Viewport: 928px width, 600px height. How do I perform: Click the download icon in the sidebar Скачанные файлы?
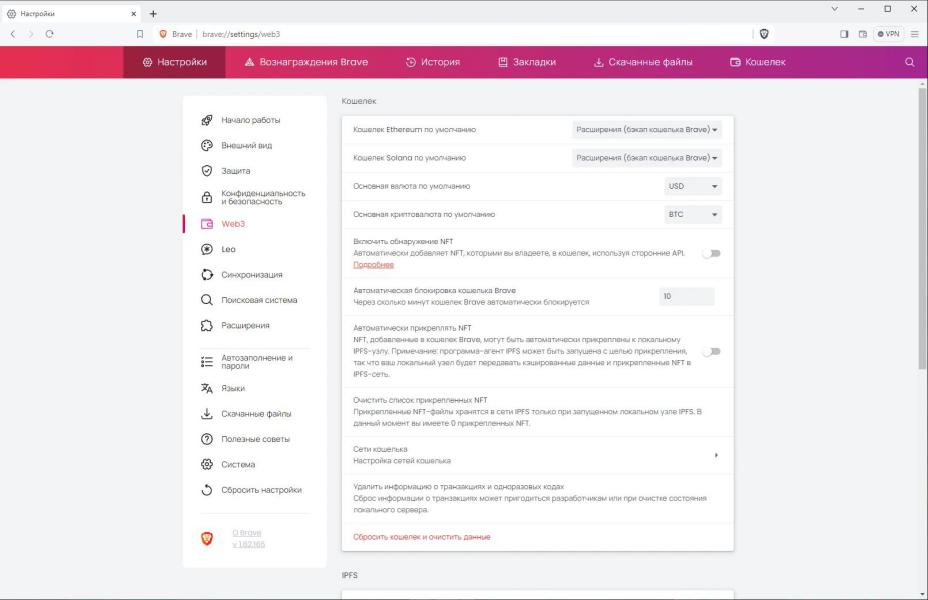(207, 414)
